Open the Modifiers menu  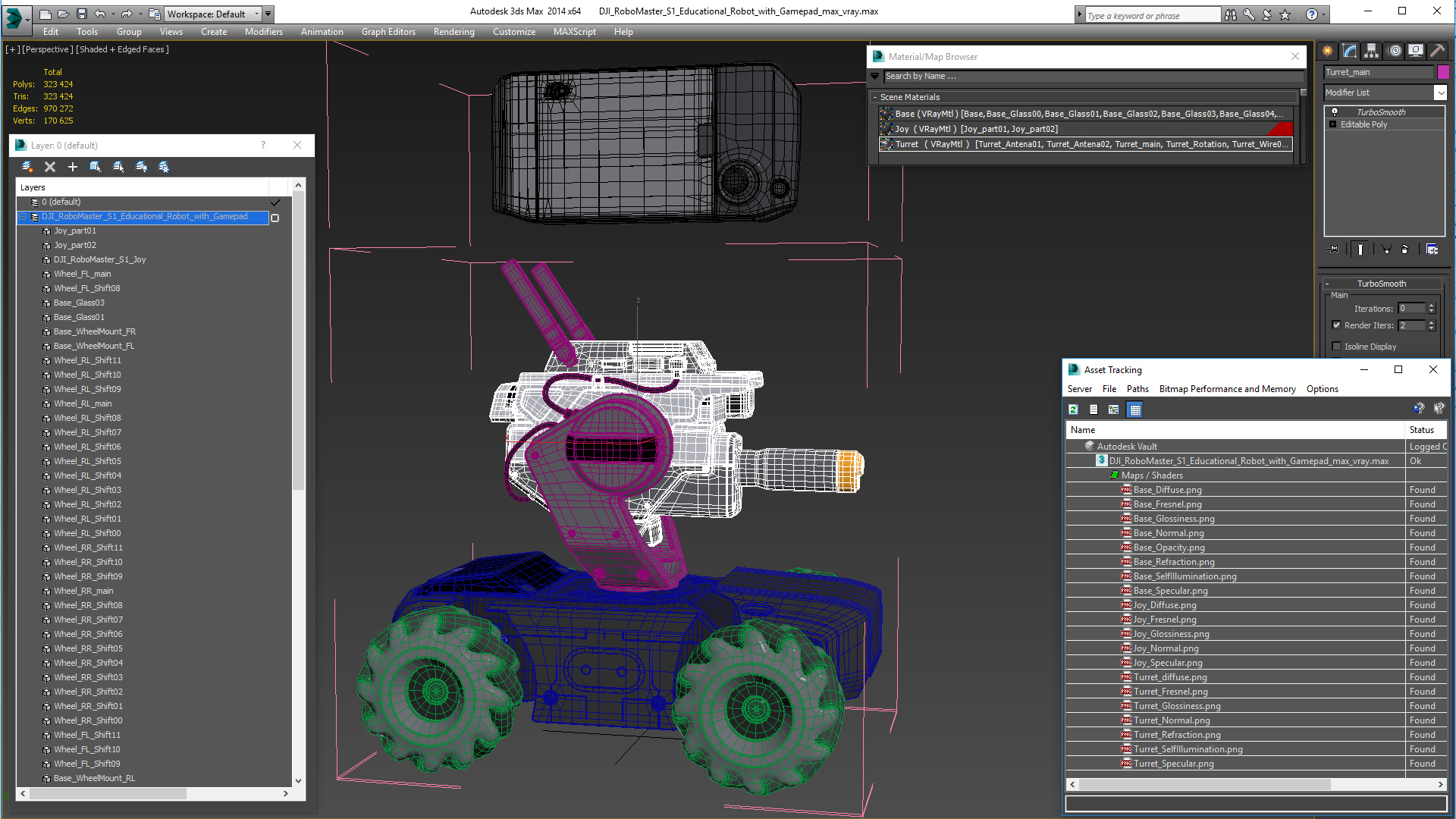[x=264, y=32]
